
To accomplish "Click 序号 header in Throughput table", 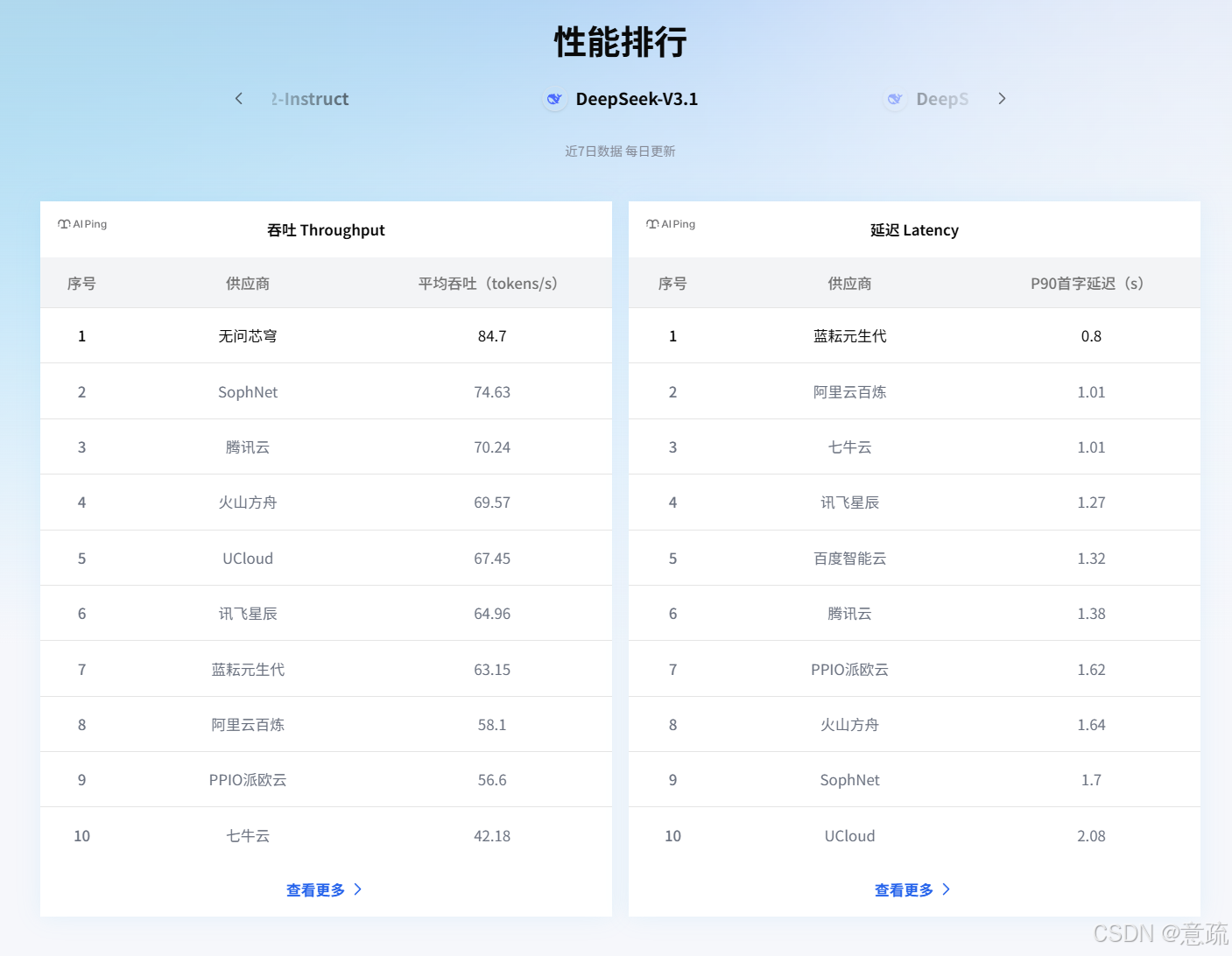I will [81, 284].
